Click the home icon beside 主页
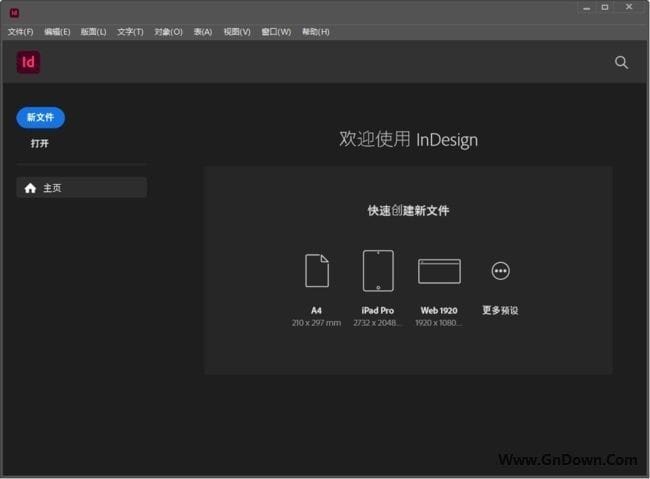 [x=30, y=188]
